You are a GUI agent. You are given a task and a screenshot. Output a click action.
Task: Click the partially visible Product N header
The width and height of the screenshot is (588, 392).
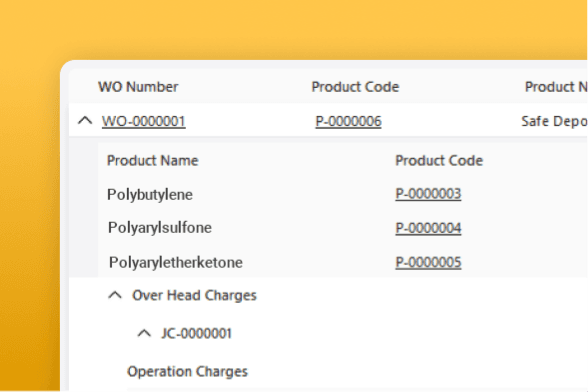[x=556, y=87]
